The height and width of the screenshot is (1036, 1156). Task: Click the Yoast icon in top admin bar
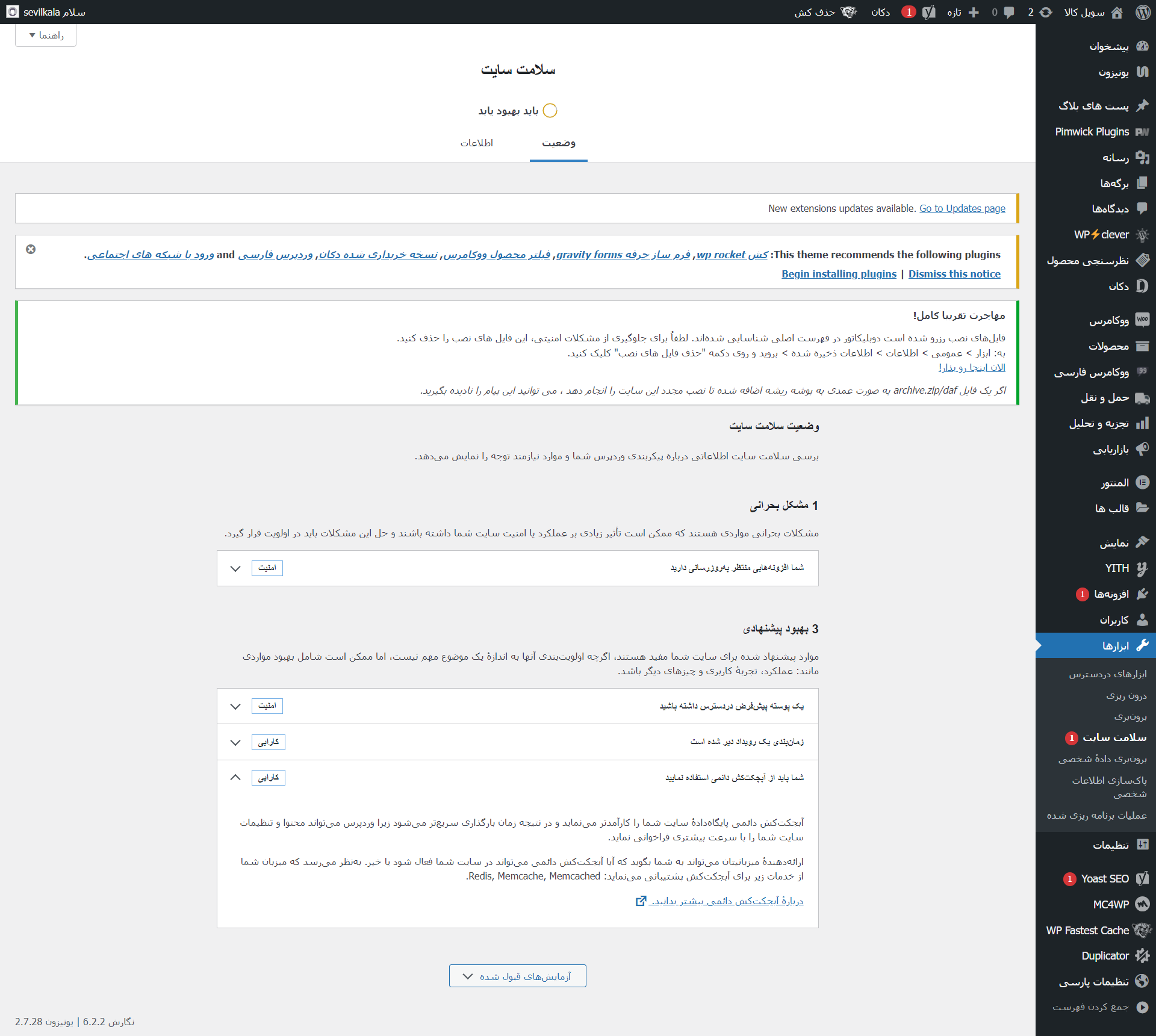(929, 12)
